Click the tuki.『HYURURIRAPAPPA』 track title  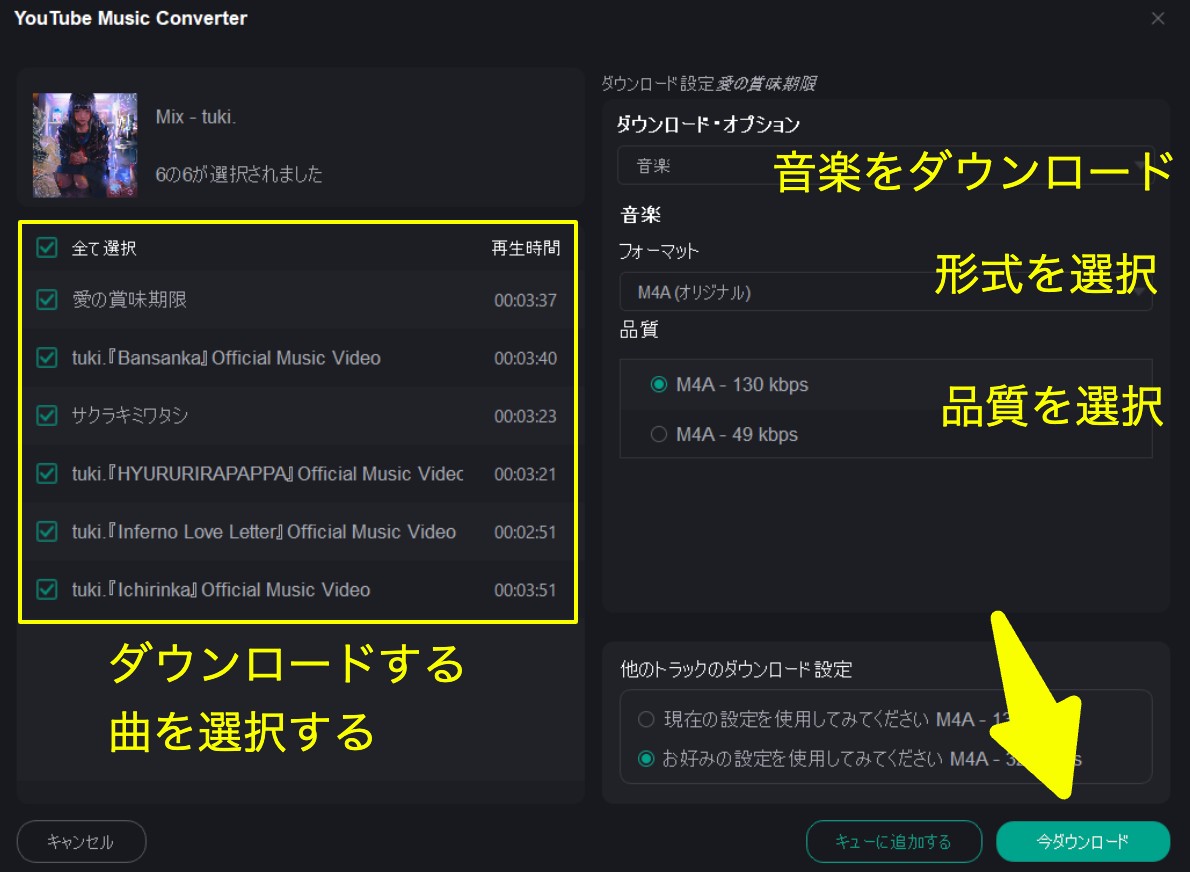[267, 474]
